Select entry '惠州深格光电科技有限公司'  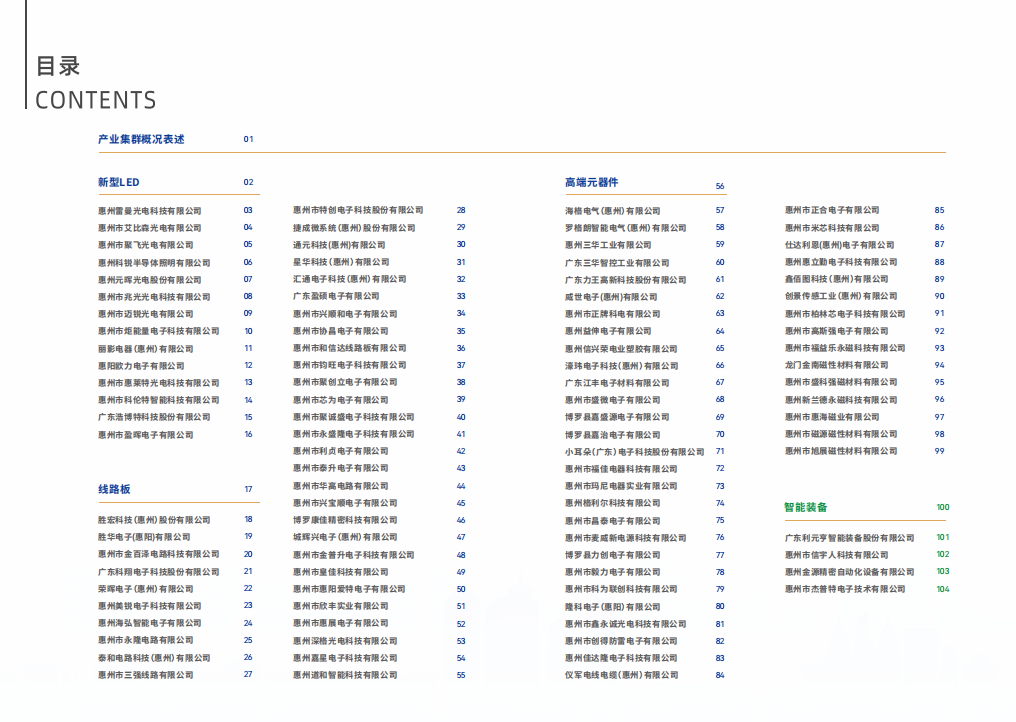(x=345, y=642)
